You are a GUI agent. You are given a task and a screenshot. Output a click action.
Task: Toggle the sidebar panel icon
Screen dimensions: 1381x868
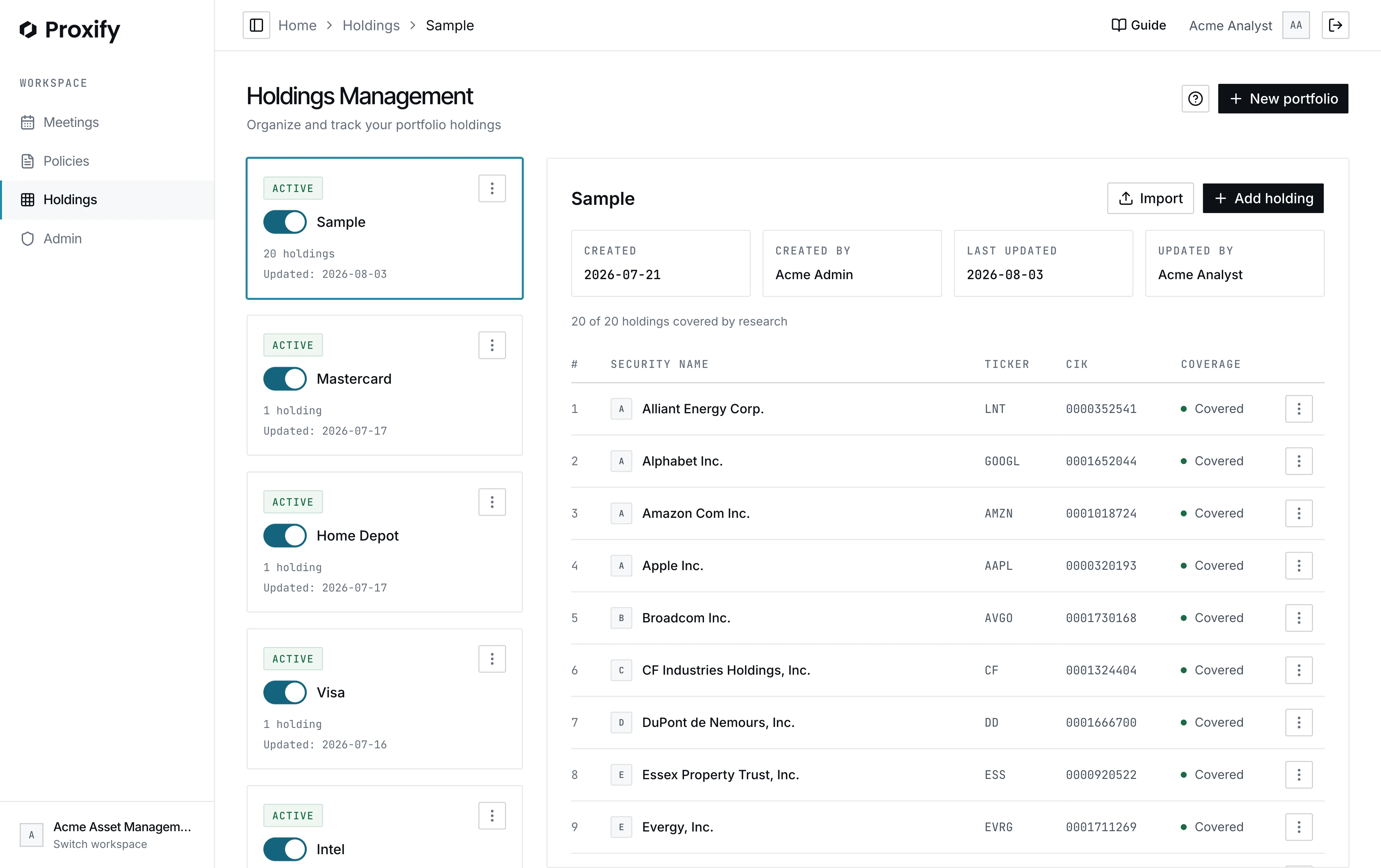pos(256,25)
